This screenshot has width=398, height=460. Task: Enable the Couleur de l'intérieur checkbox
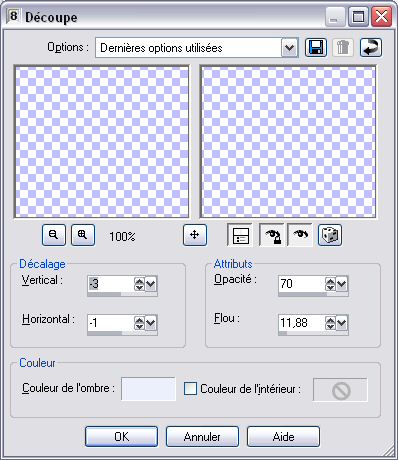[190, 389]
